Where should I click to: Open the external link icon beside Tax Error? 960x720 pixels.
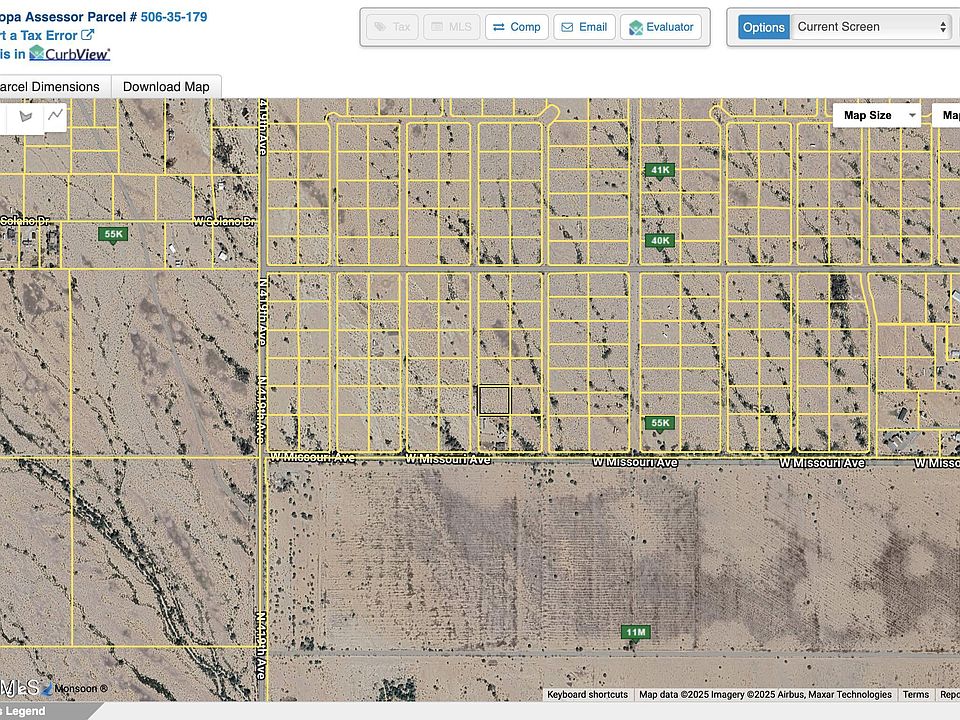click(x=88, y=35)
